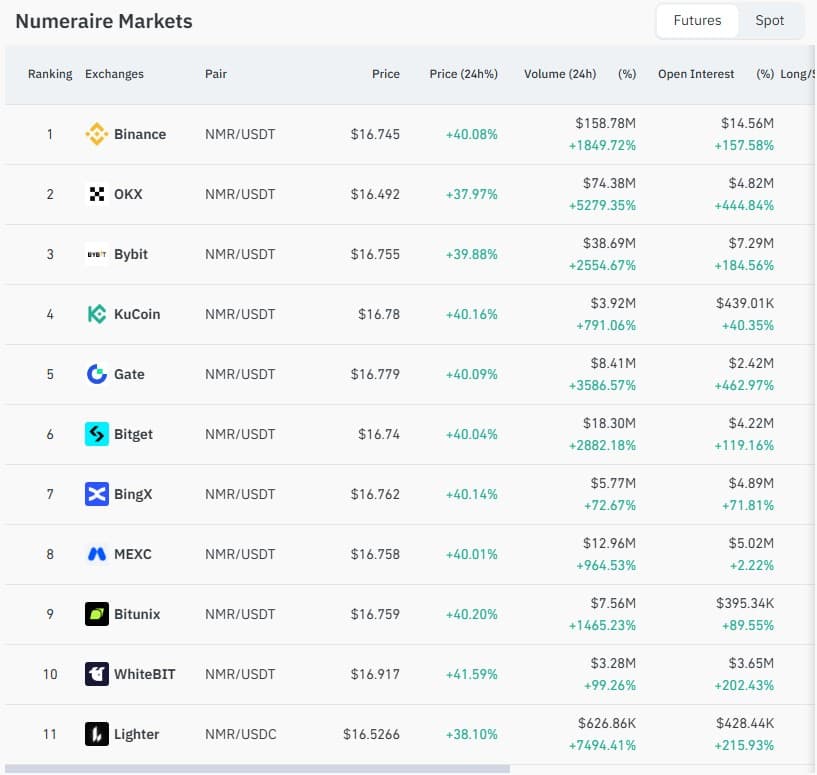Select the Bitunix price $16.759
This screenshot has height=775, width=817.
(x=375, y=614)
